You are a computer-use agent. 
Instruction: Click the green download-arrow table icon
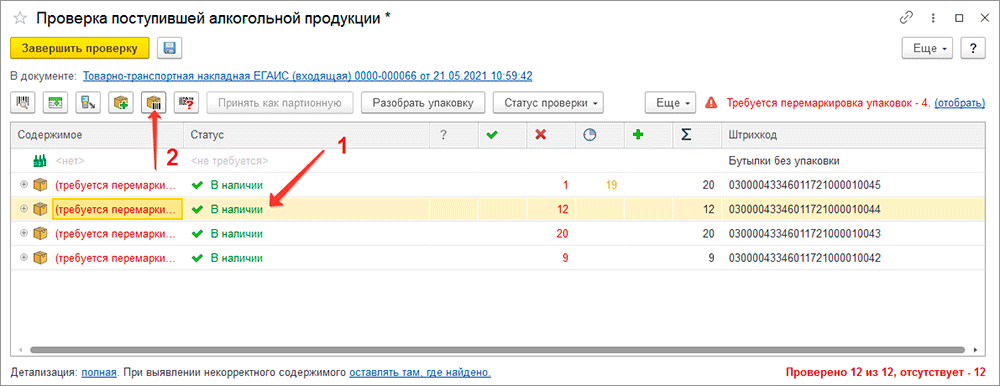[55, 103]
